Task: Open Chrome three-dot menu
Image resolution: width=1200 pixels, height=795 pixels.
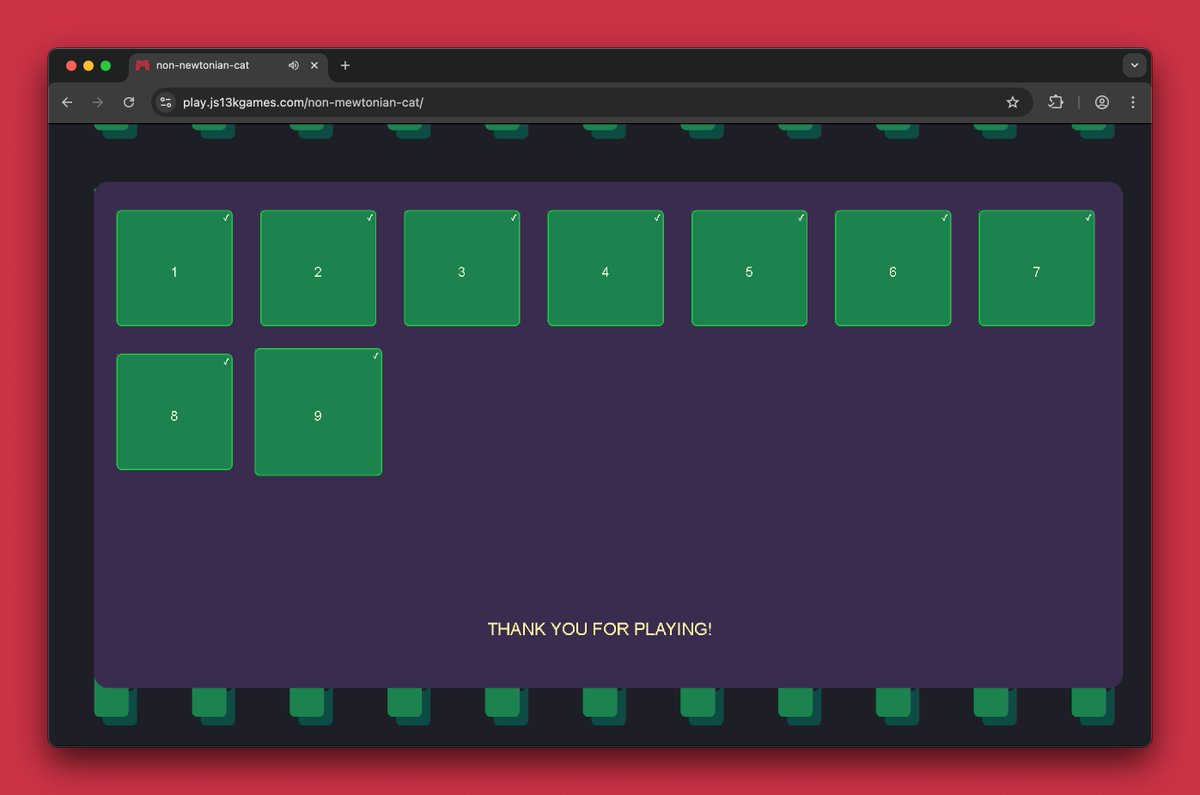Action: tap(1132, 102)
